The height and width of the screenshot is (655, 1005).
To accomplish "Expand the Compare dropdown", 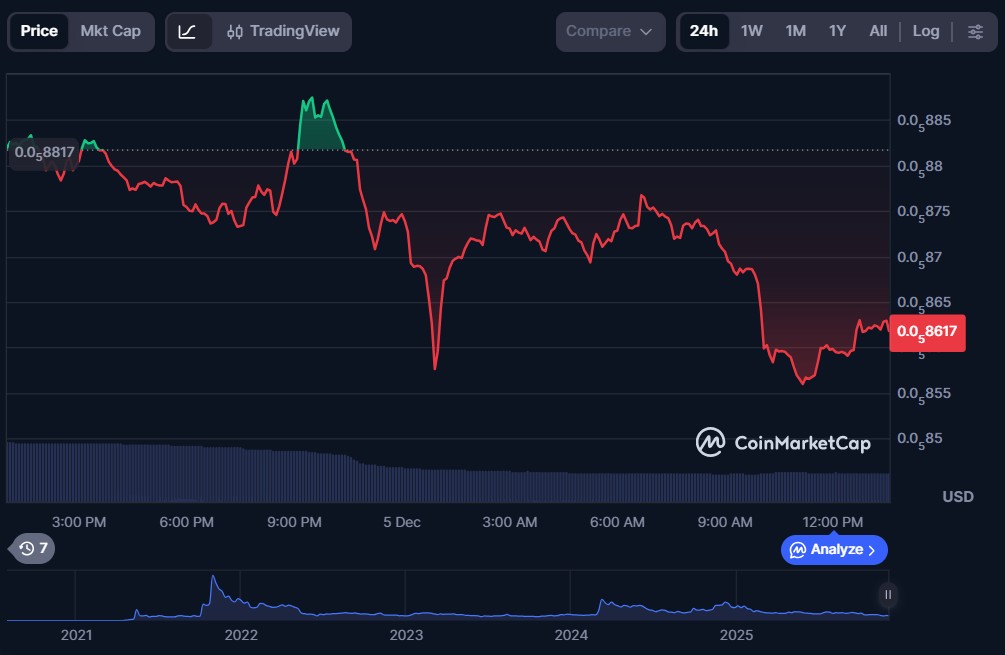I will pyautogui.click(x=609, y=31).
